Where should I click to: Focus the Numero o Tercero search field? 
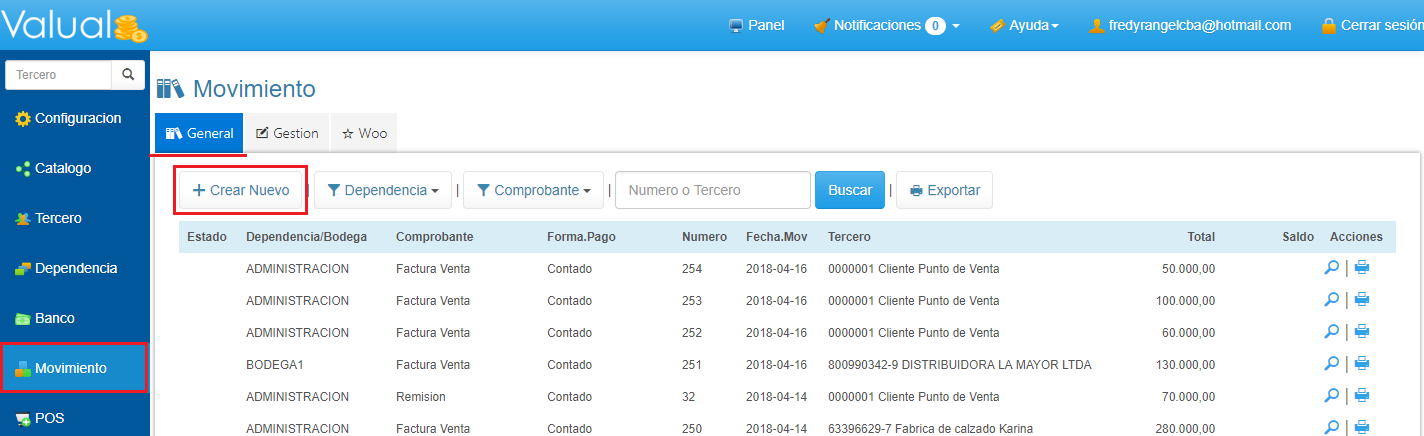point(712,190)
